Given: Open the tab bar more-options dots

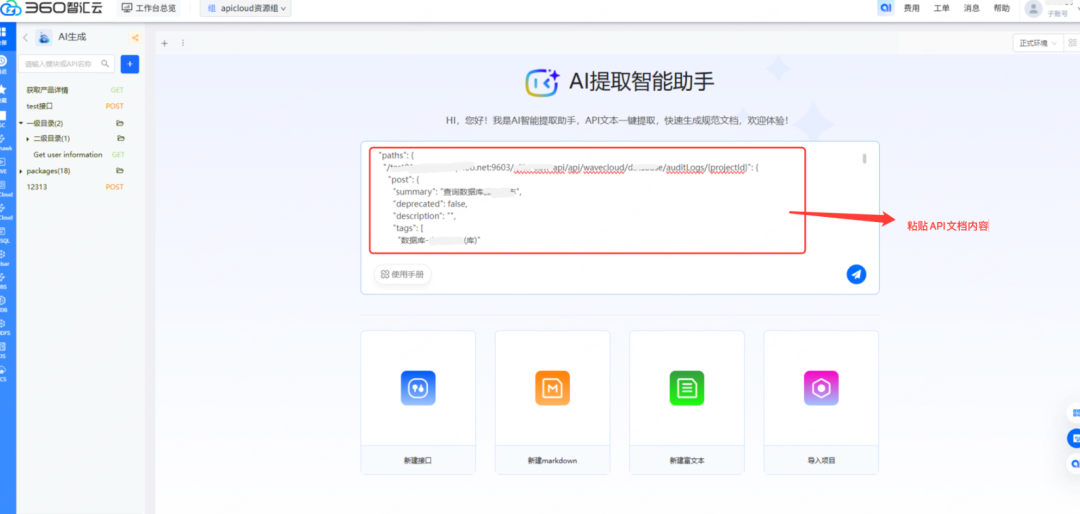Looking at the screenshot, I should coord(183,43).
